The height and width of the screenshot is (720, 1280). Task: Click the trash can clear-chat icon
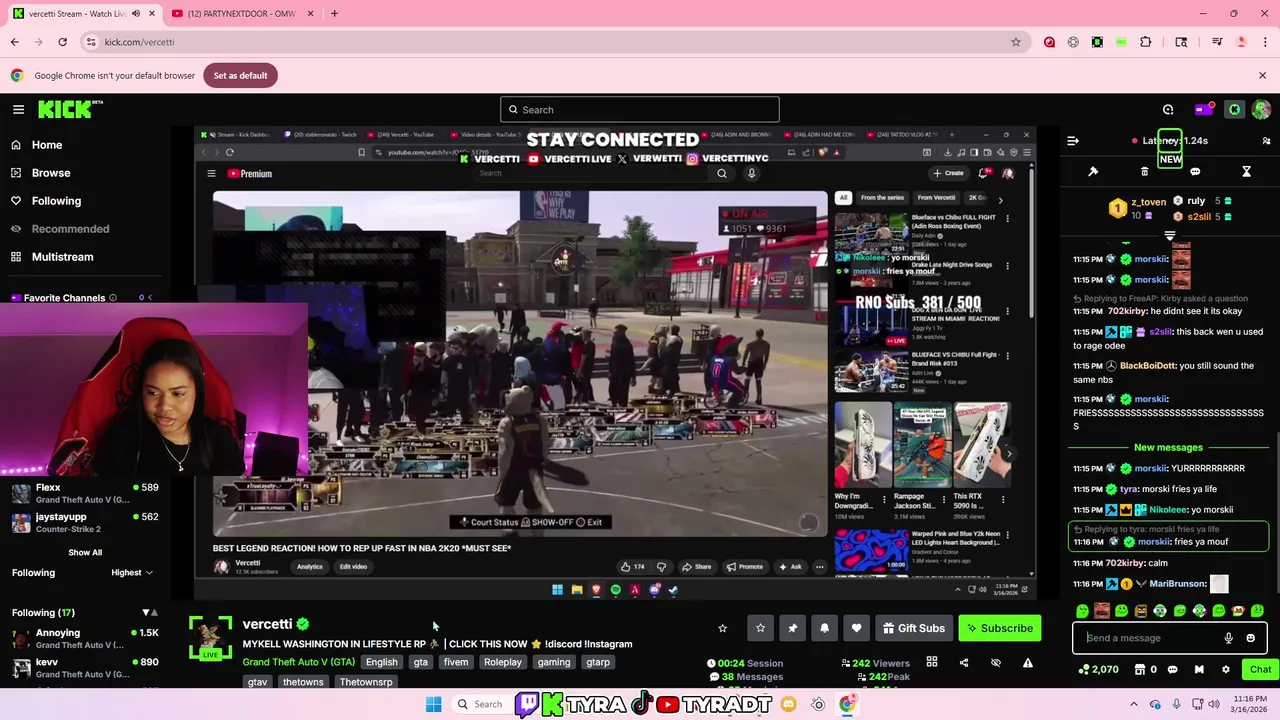(1145, 172)
